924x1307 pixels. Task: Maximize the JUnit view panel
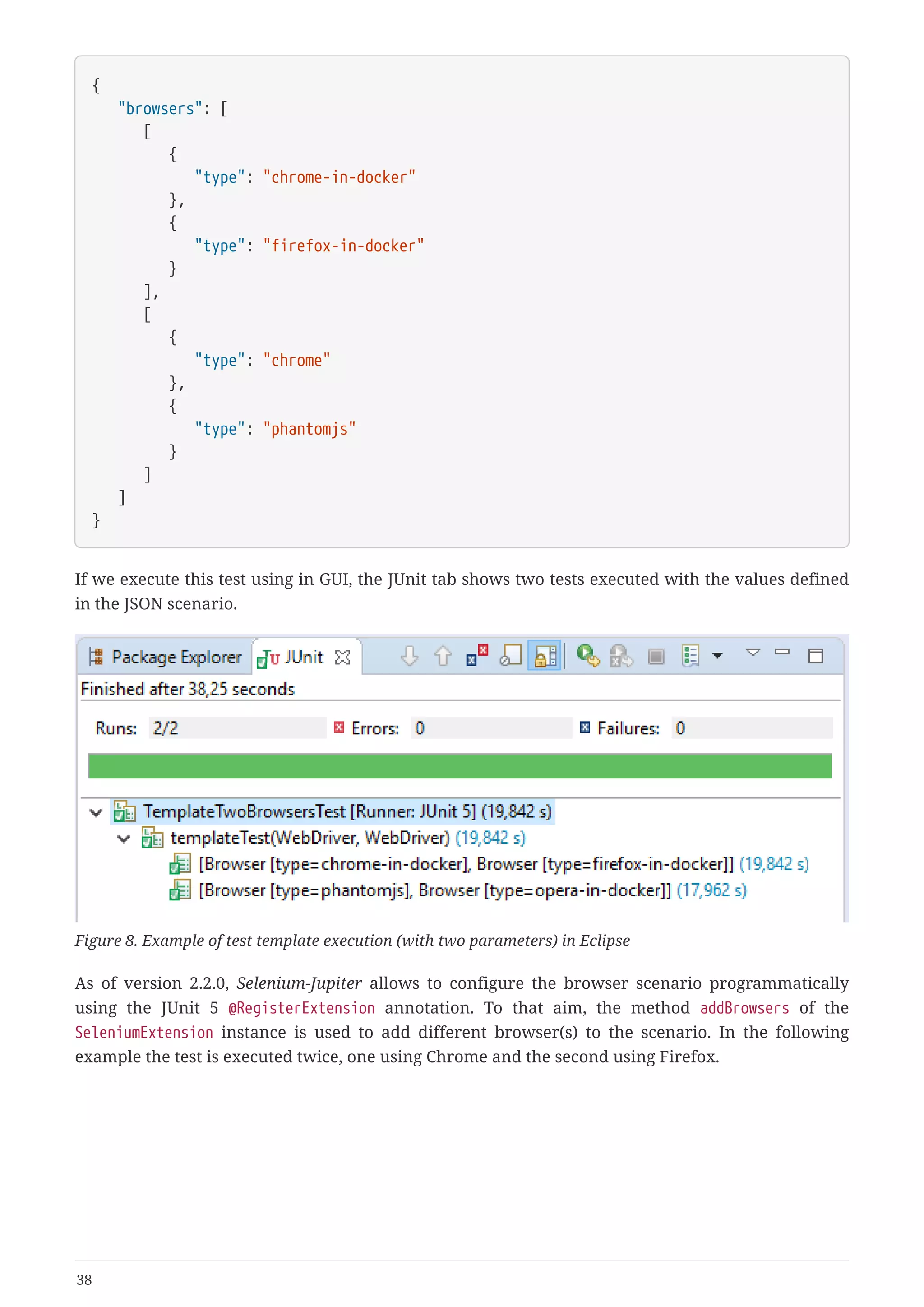[x=816, y=656]
